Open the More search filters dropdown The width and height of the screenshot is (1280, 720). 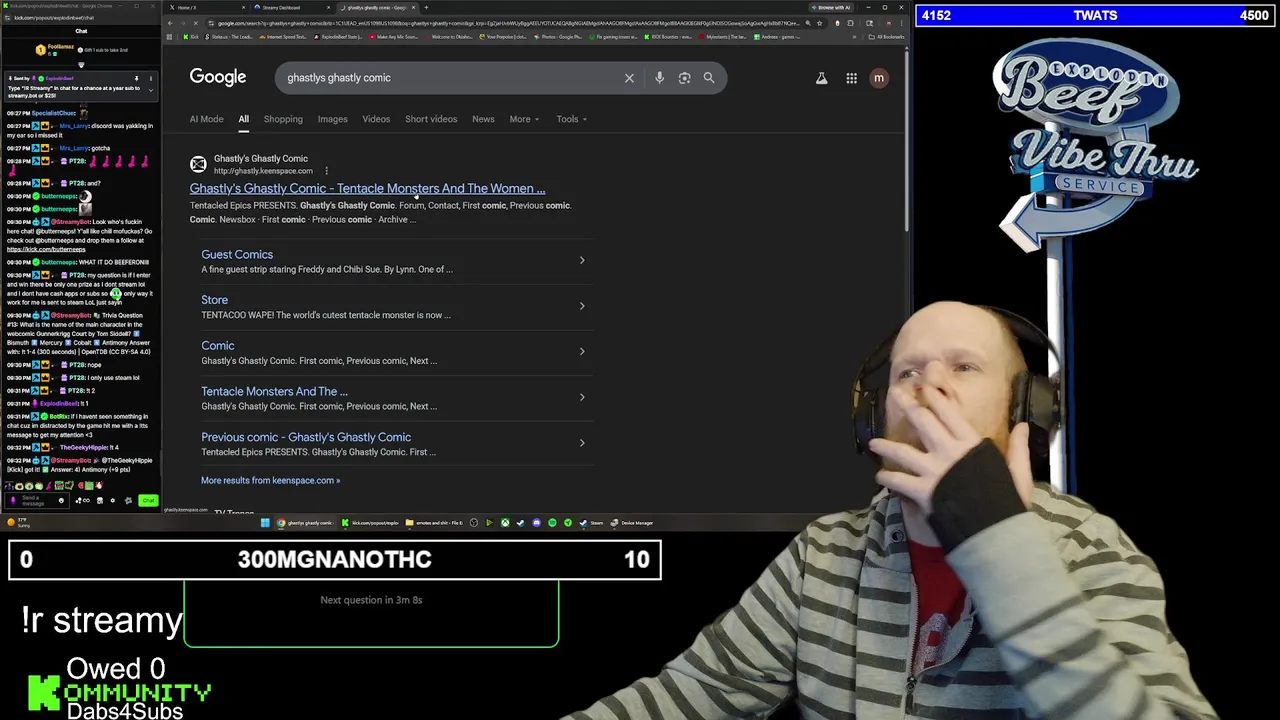(524, 119)
